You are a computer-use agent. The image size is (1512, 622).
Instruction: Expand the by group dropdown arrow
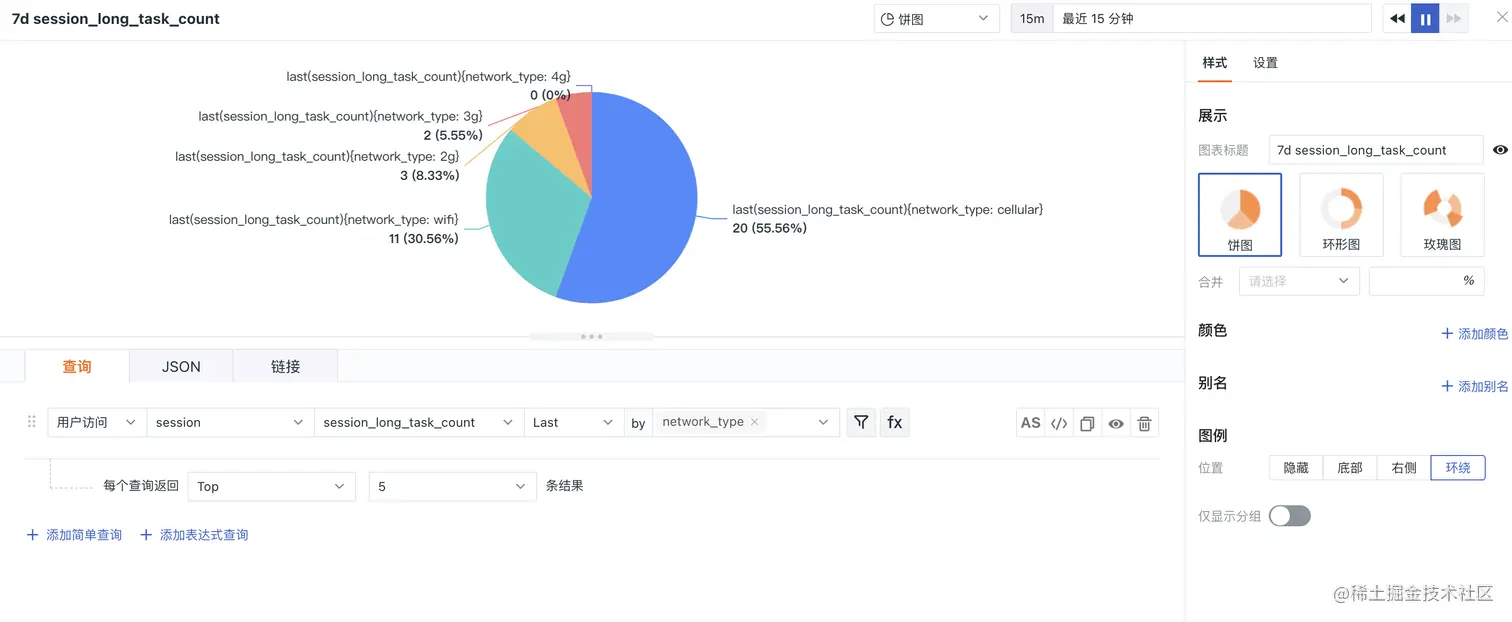823,423
